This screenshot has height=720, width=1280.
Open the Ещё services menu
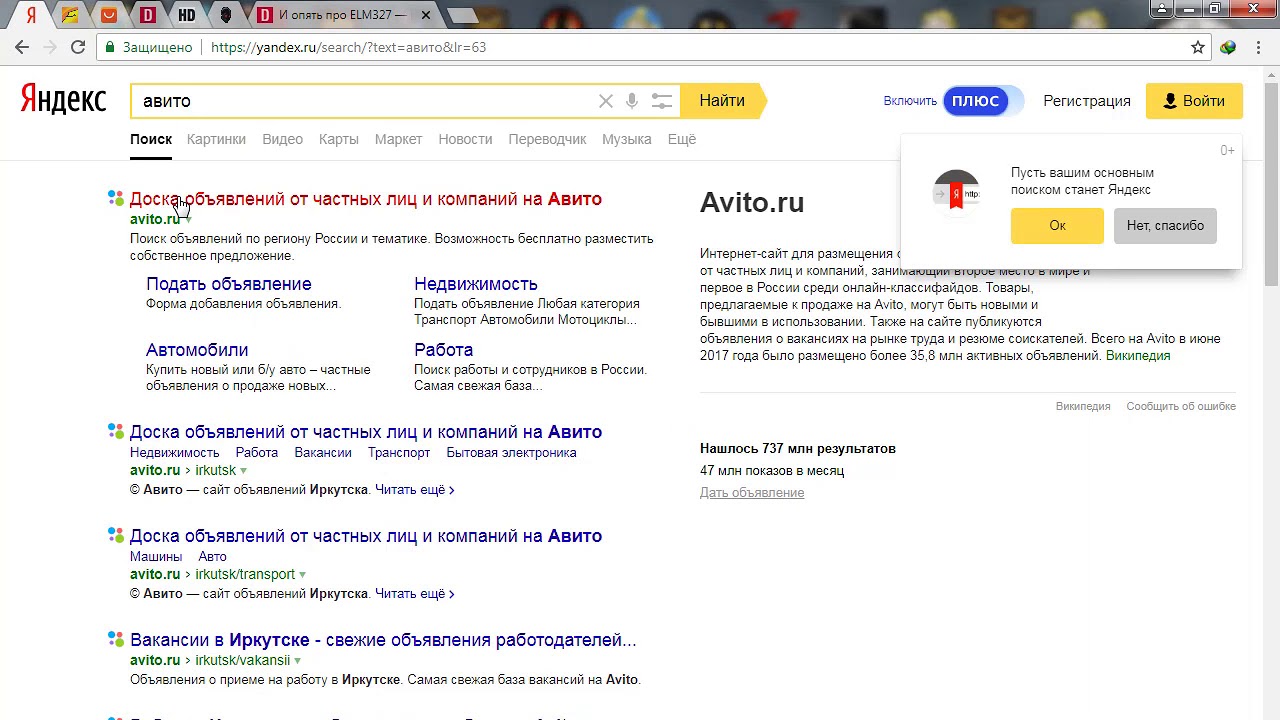[x=682, y=139]
